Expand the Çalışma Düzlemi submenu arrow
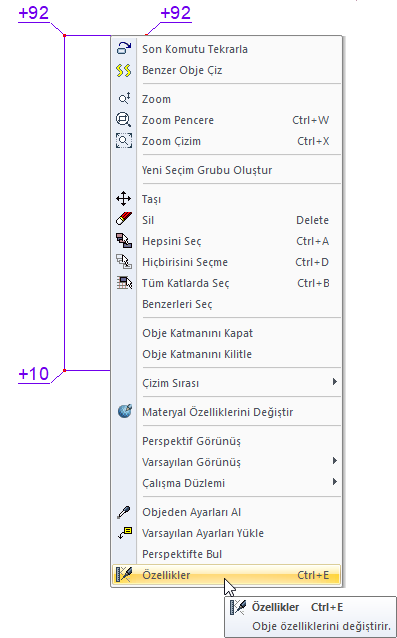 pyautogui.click(x=335, y=482)
